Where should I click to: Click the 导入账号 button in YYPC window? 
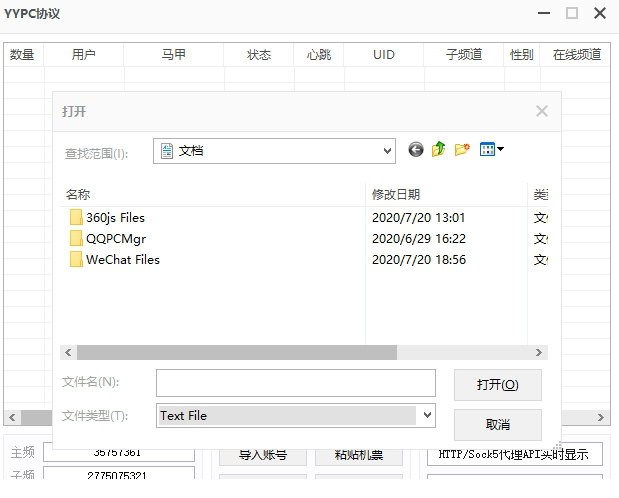263,455
